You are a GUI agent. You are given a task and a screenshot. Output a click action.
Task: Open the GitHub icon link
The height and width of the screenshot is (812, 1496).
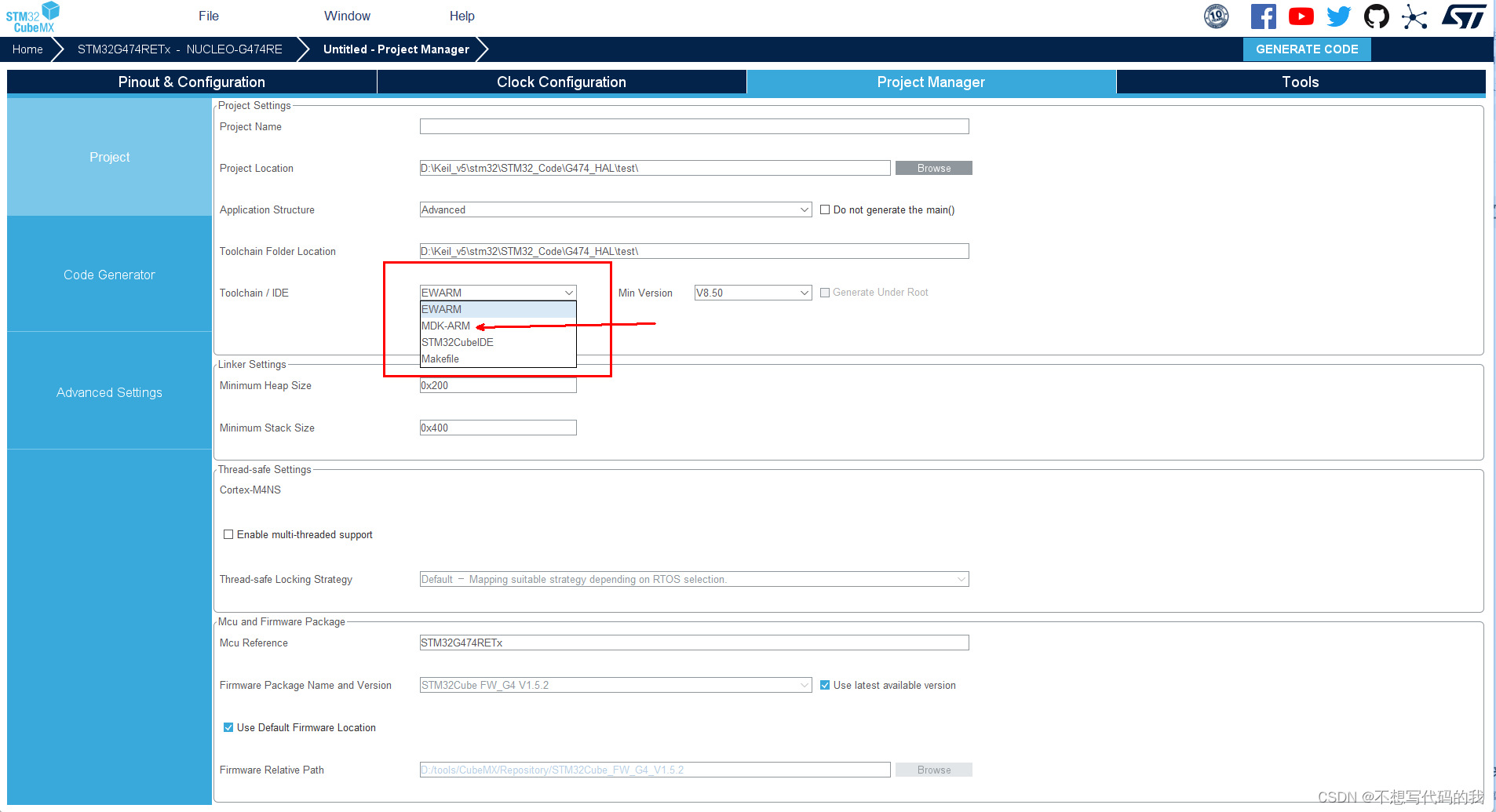[1377, 16]
